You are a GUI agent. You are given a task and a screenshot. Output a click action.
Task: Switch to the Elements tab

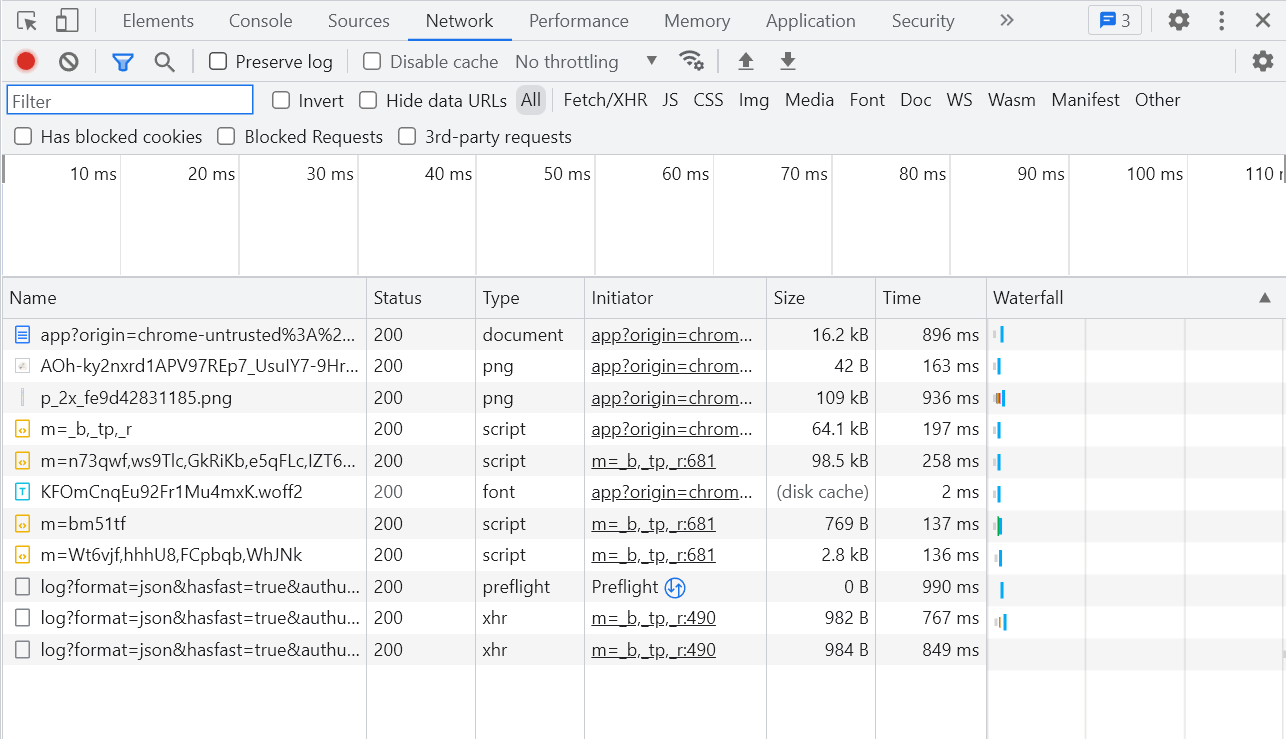tap(158, 20)
